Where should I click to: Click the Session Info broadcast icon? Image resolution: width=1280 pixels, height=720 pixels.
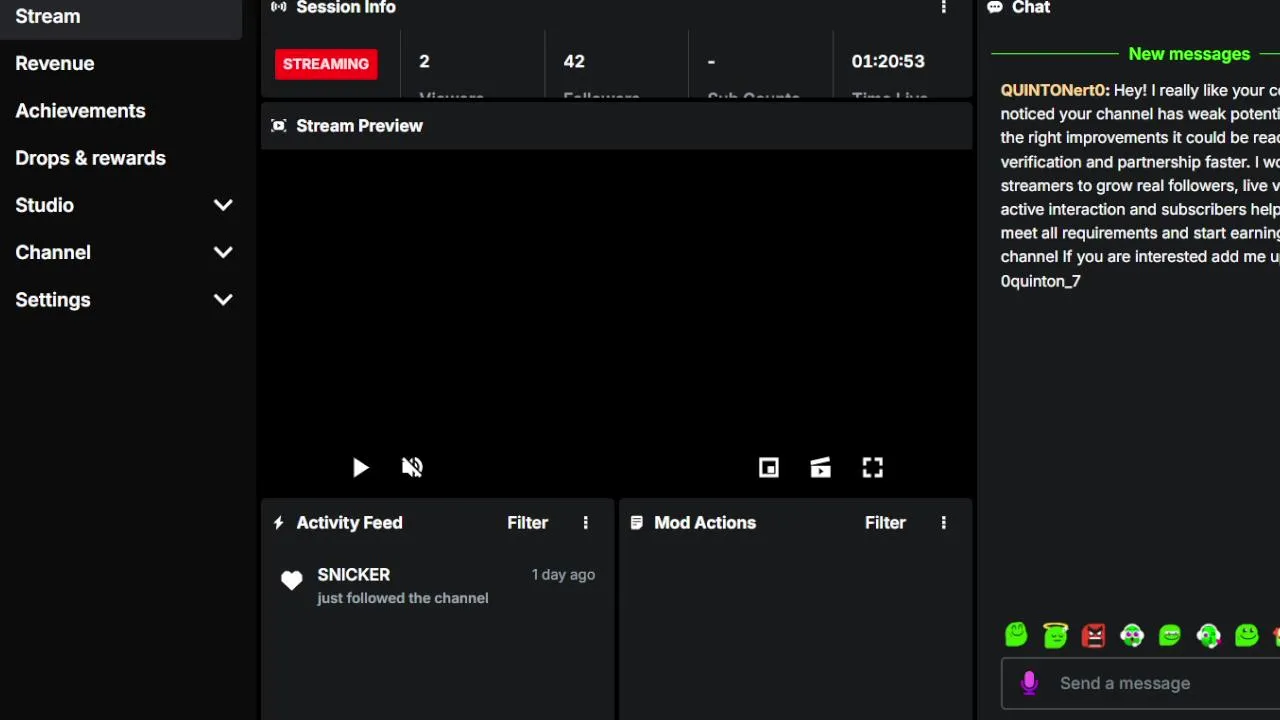(279, 7)
